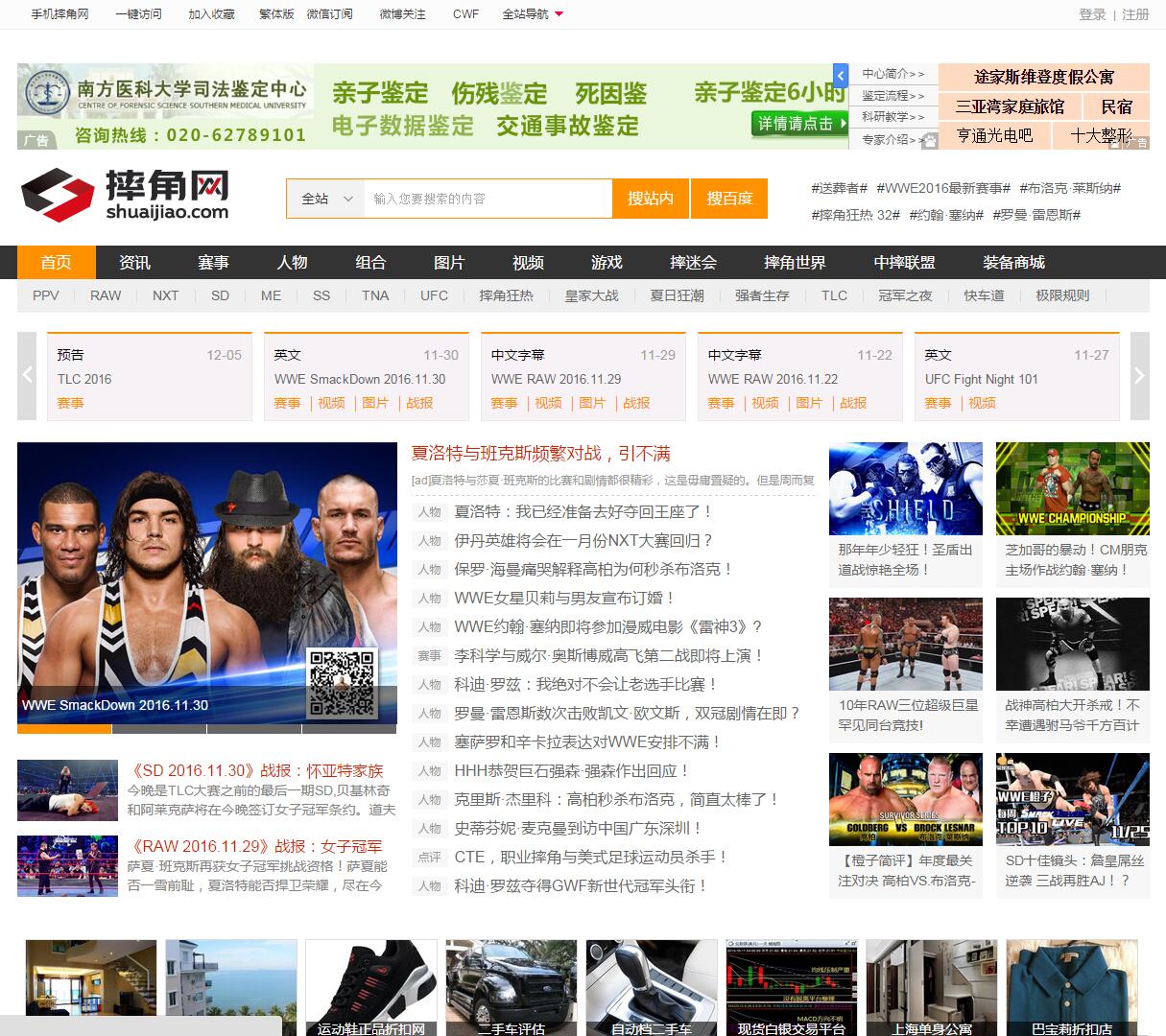Select the 皇家大战 sub-navigation link

[591, 295]
